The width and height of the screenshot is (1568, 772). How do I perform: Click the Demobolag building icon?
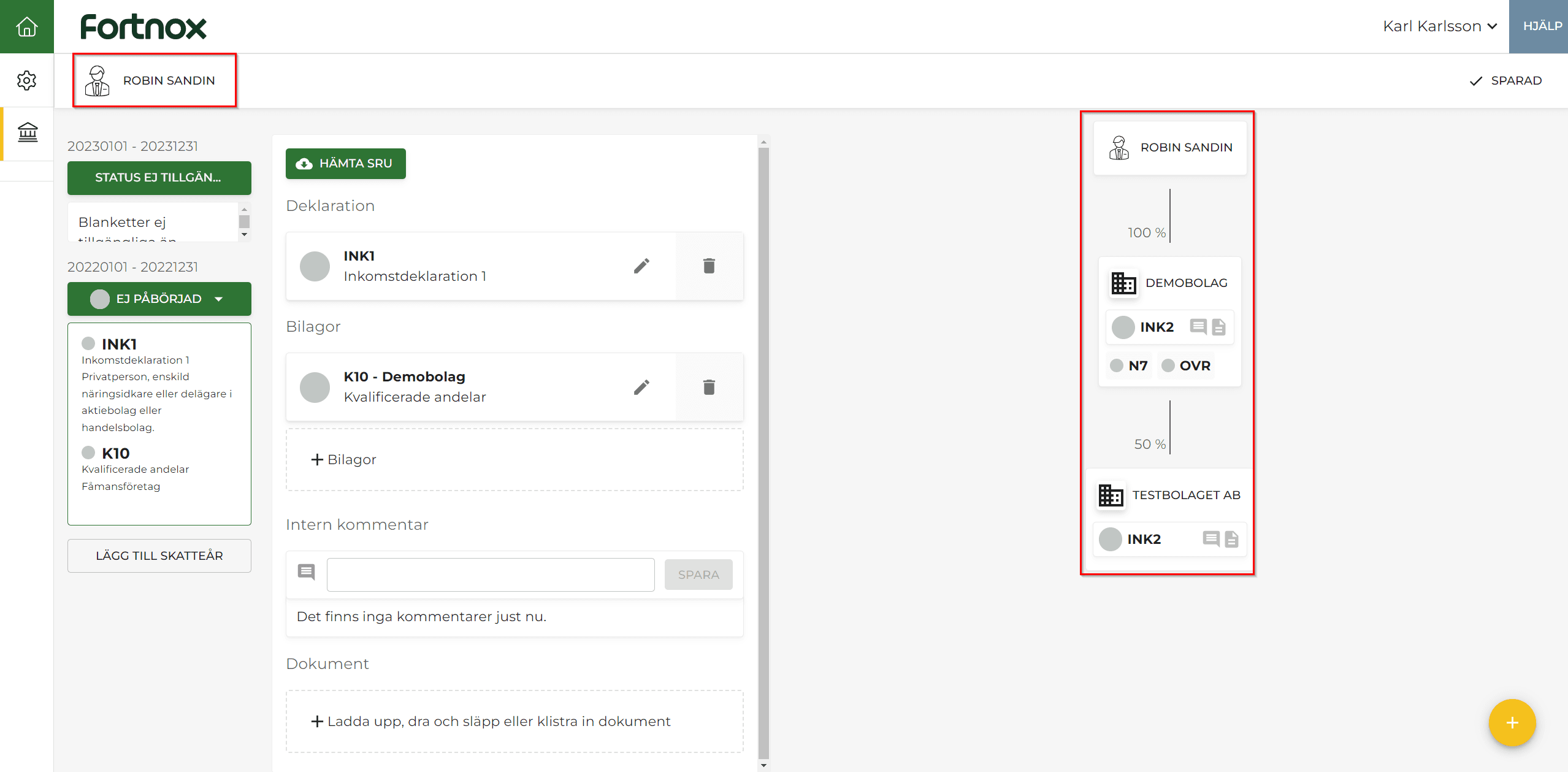1123,283
